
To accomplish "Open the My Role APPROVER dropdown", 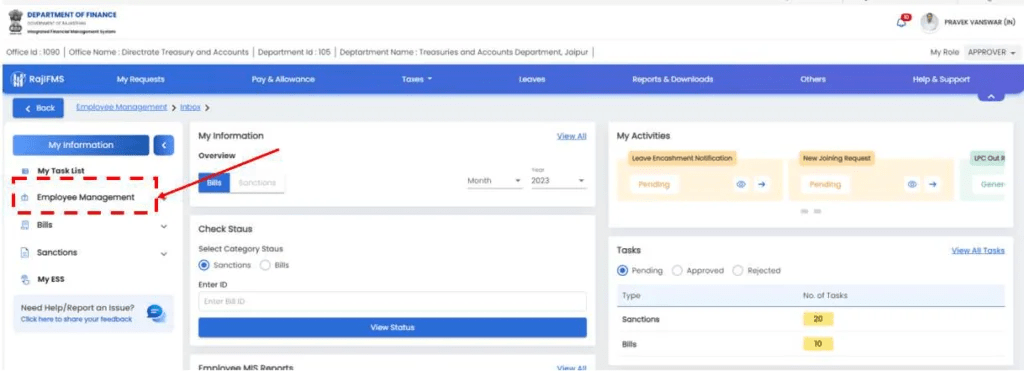I will [x=991, y=53].
